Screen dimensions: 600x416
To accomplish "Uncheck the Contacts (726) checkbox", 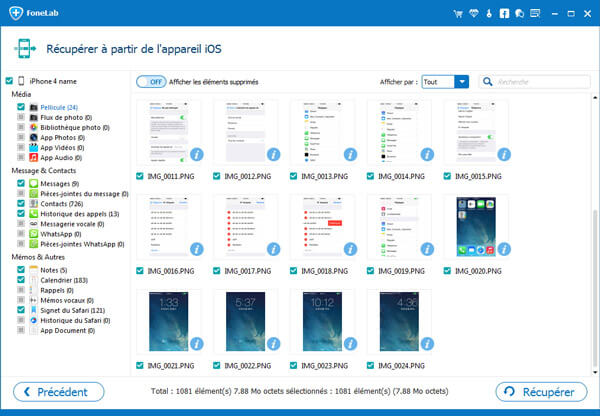I will [21, 203].
